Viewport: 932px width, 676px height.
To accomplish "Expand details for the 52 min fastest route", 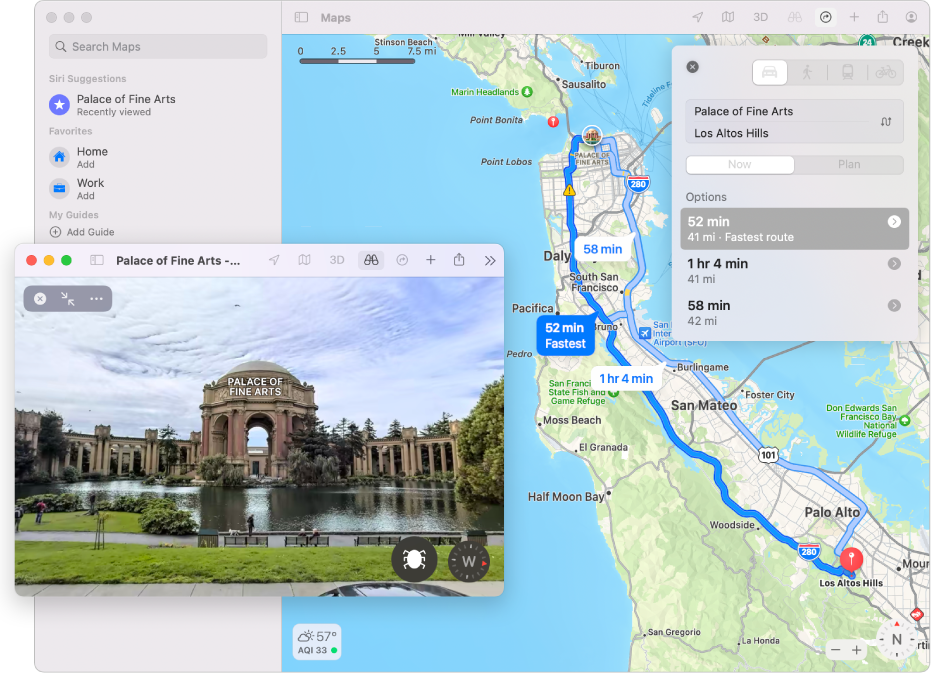I will (x=893, y=222).
